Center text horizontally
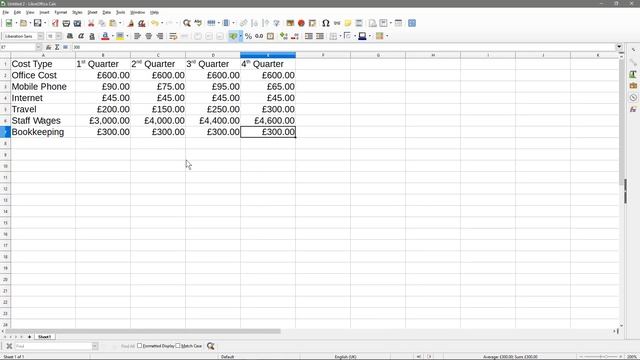This screenshot has width=640, height=360. [x=149, y=36]
